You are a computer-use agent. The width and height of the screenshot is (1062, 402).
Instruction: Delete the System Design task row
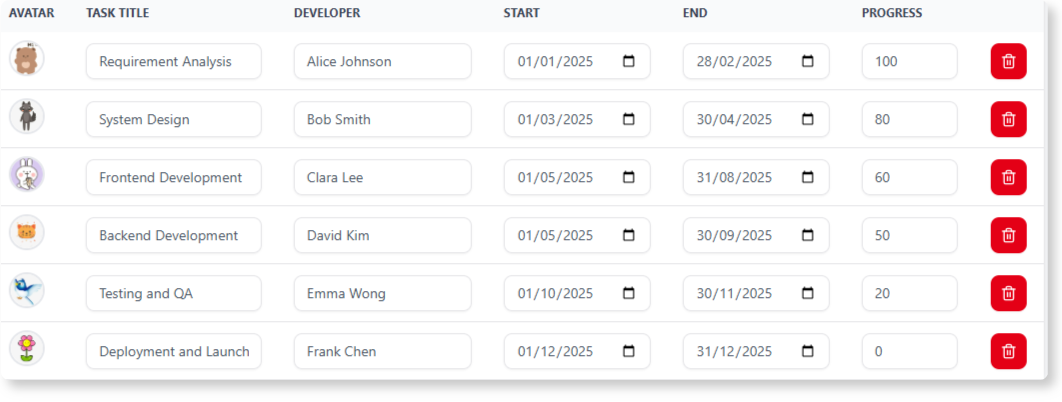pos(1008,119)
